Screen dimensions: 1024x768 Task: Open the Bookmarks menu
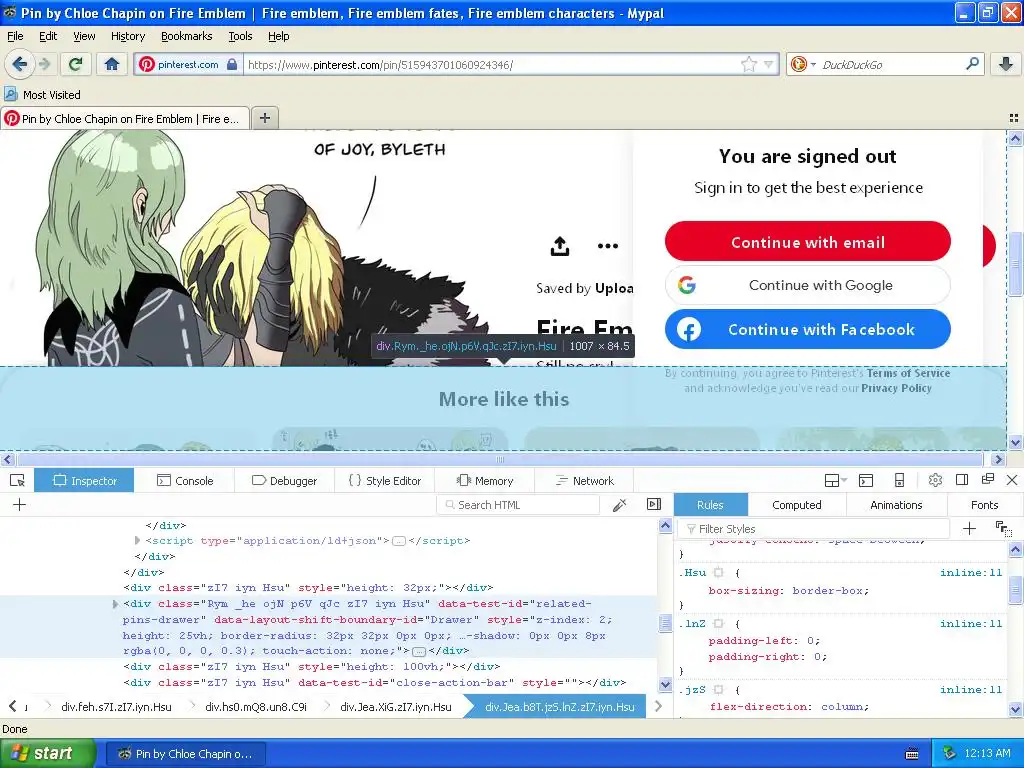186,36
